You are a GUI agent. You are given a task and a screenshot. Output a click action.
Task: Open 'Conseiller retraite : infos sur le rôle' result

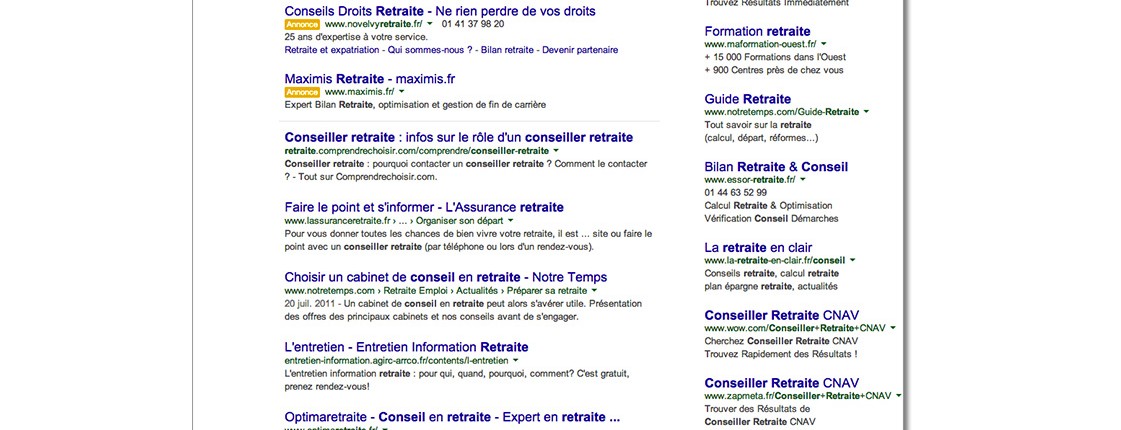[458, 137]
